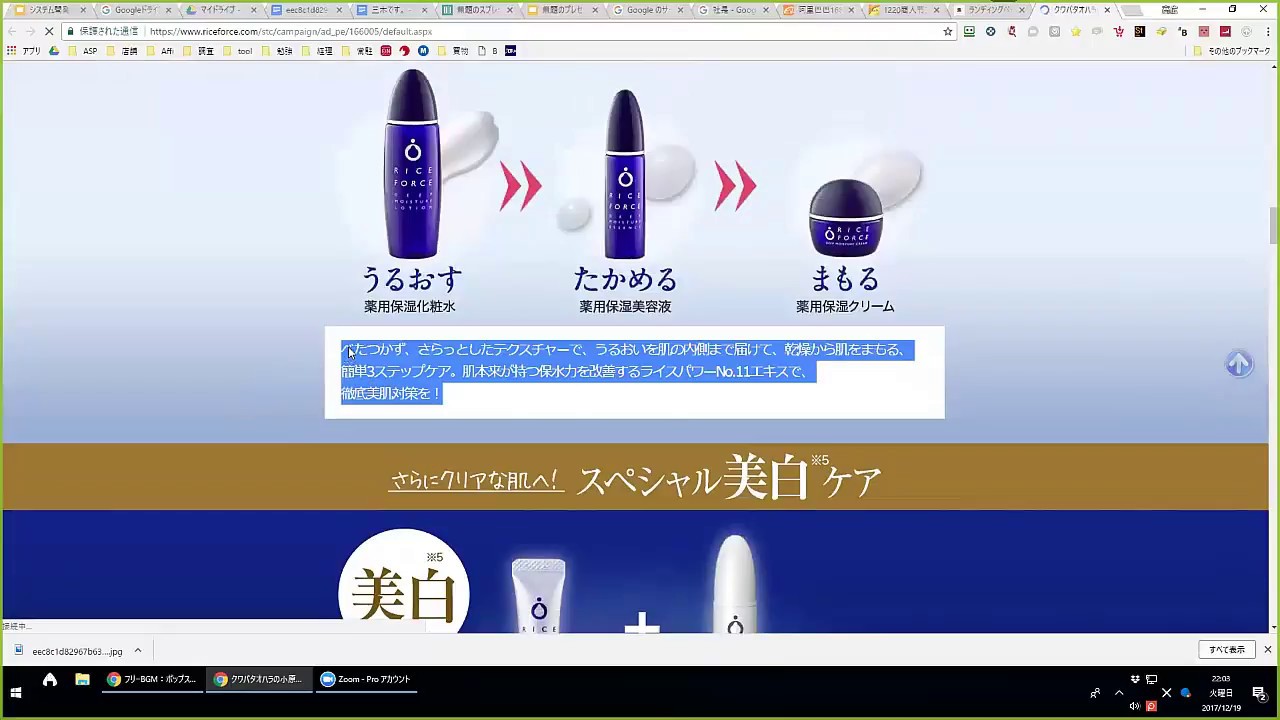The height and width of the screenshot is (720, 1280).
Task: Click the yellow star extension icon
Action: [1075, 31]
